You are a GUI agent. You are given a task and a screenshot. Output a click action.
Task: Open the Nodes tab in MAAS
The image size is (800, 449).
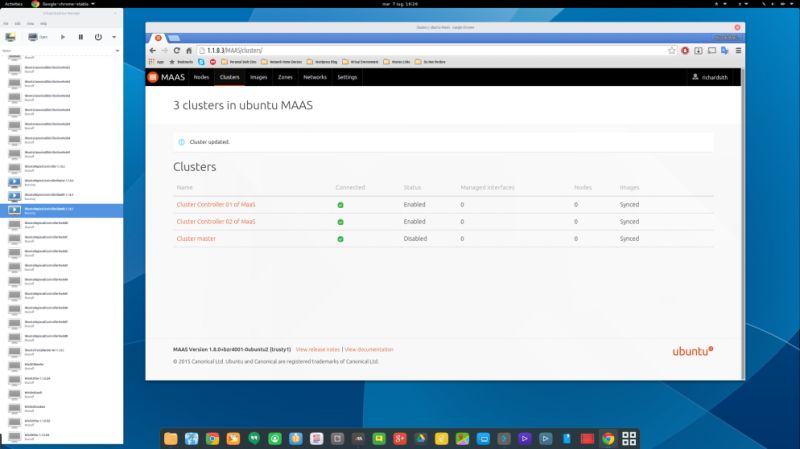(201, 77)
